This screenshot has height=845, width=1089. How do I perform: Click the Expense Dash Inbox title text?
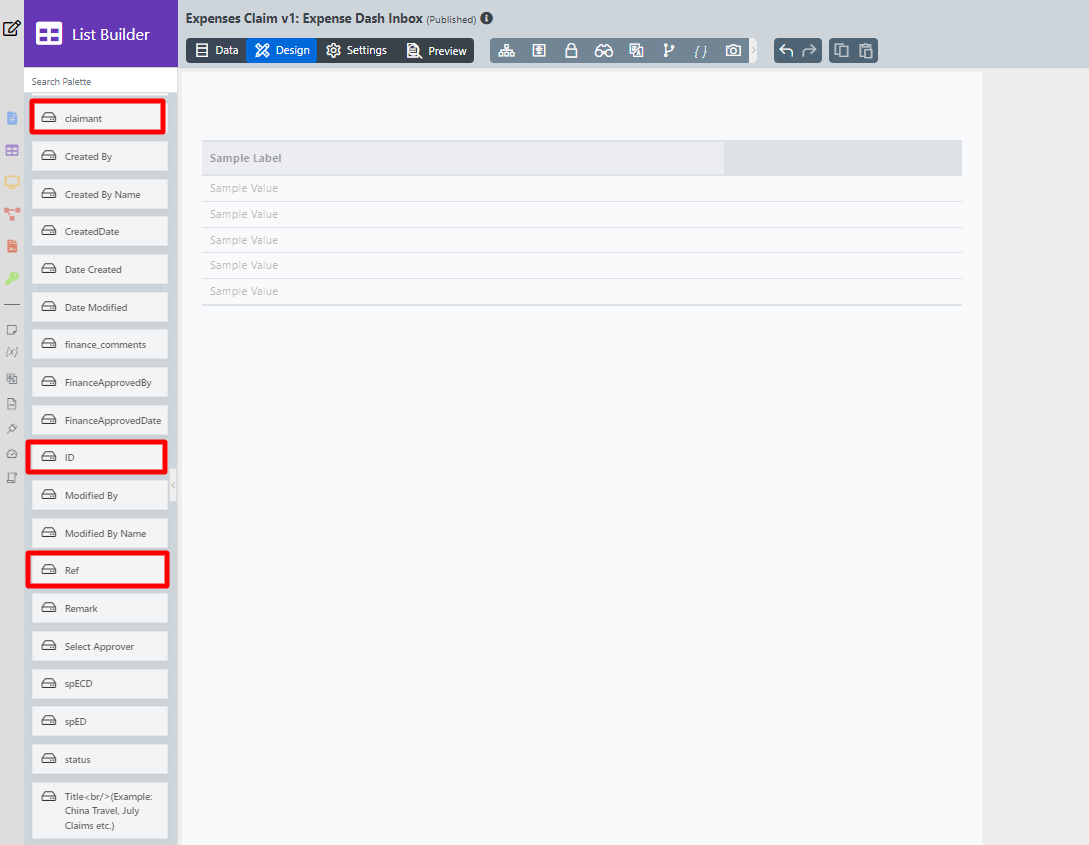[x=362, y=18]
